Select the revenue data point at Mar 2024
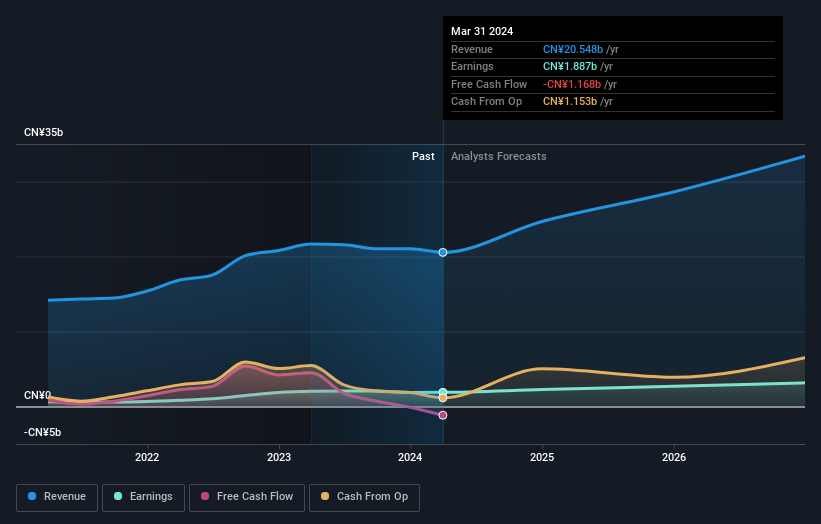The image size is (821, 524). click(x=443, y=252)
